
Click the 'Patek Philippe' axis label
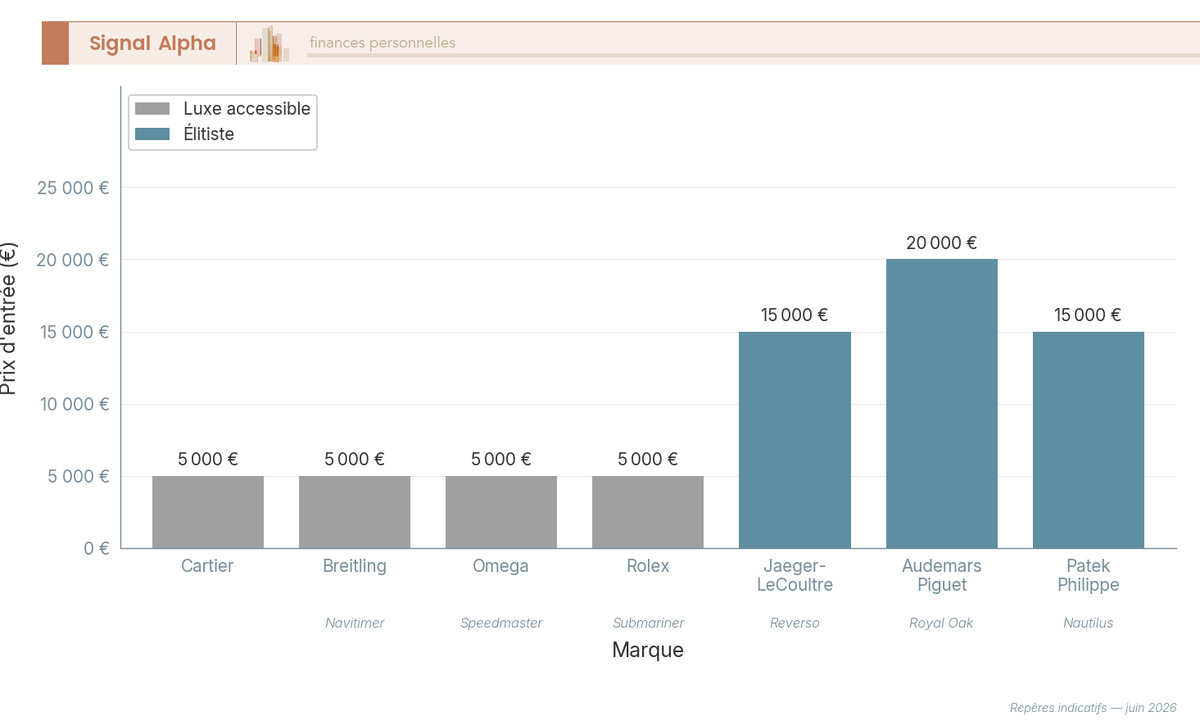[1088, 575]
